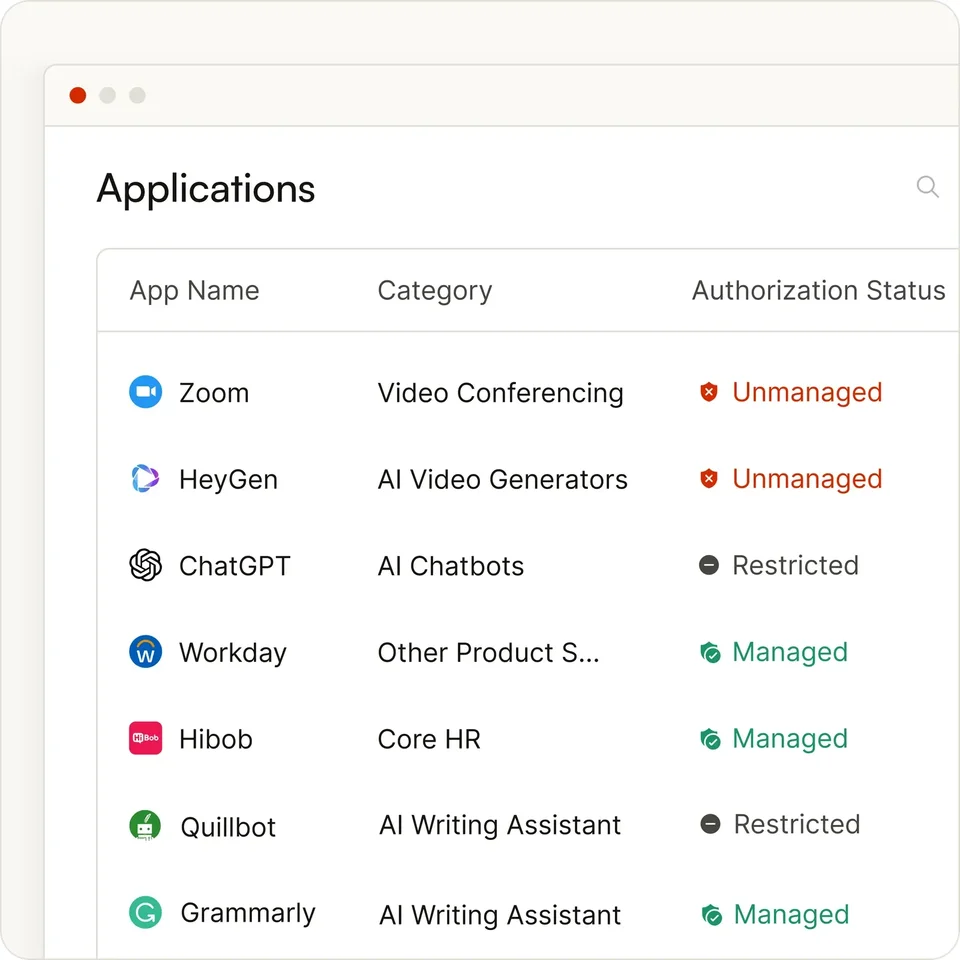Click the AI Chatbots category cell
This screenshot has height=960, width=960.
[451, 566]
